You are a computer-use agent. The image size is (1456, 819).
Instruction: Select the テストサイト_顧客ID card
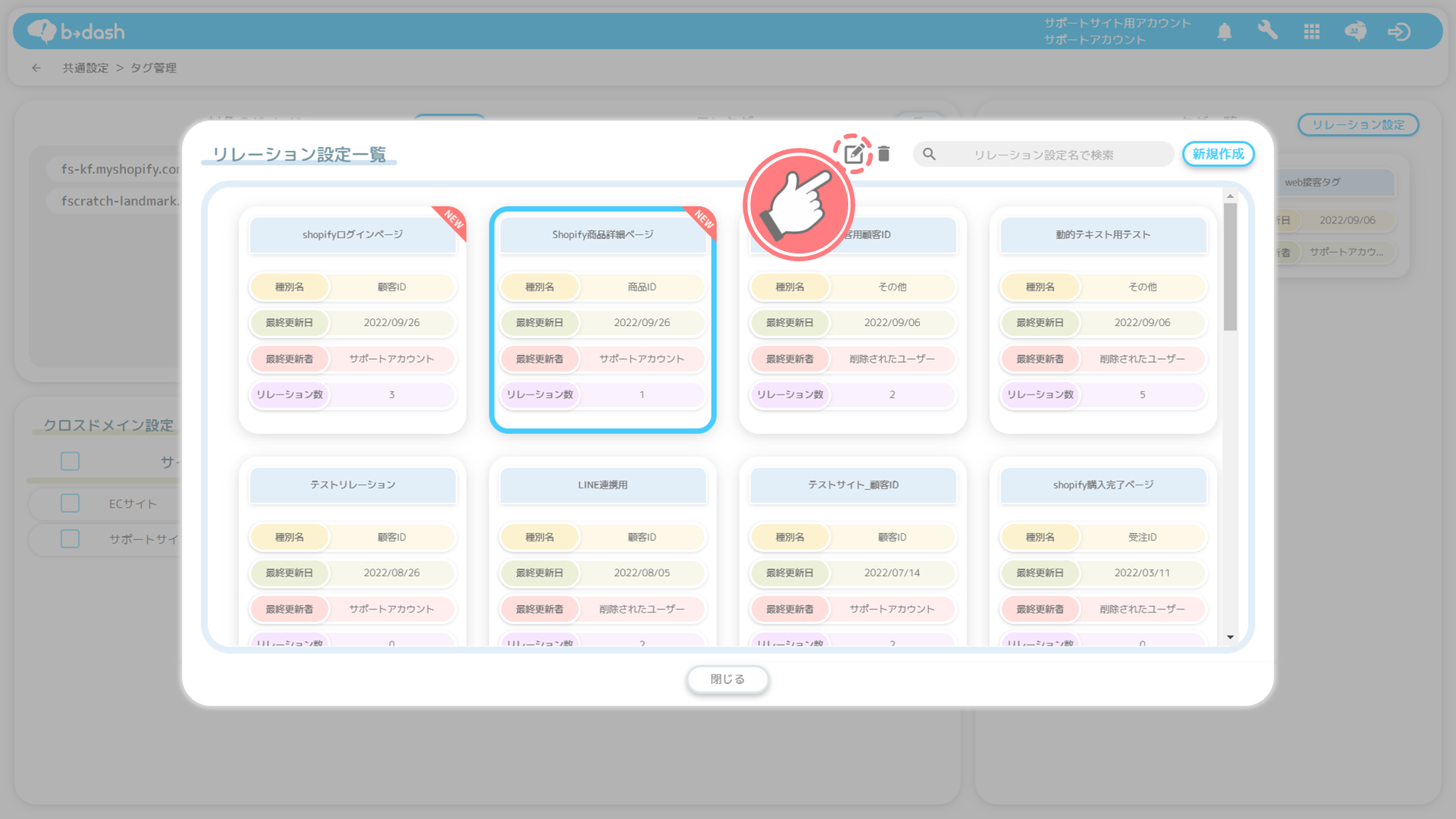(853, 552)
